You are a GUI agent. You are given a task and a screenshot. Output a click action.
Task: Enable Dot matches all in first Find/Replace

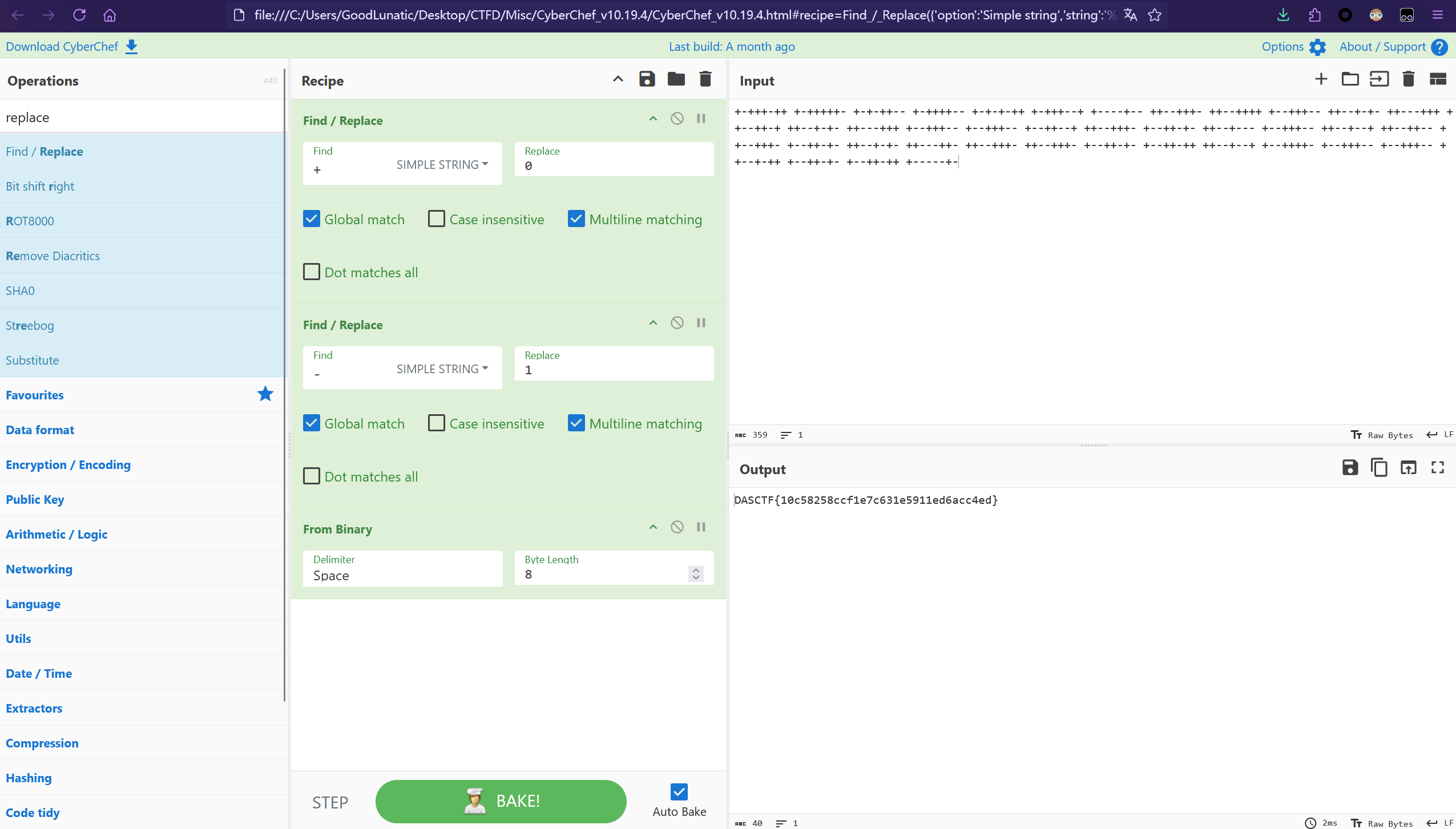pos(312,272)
